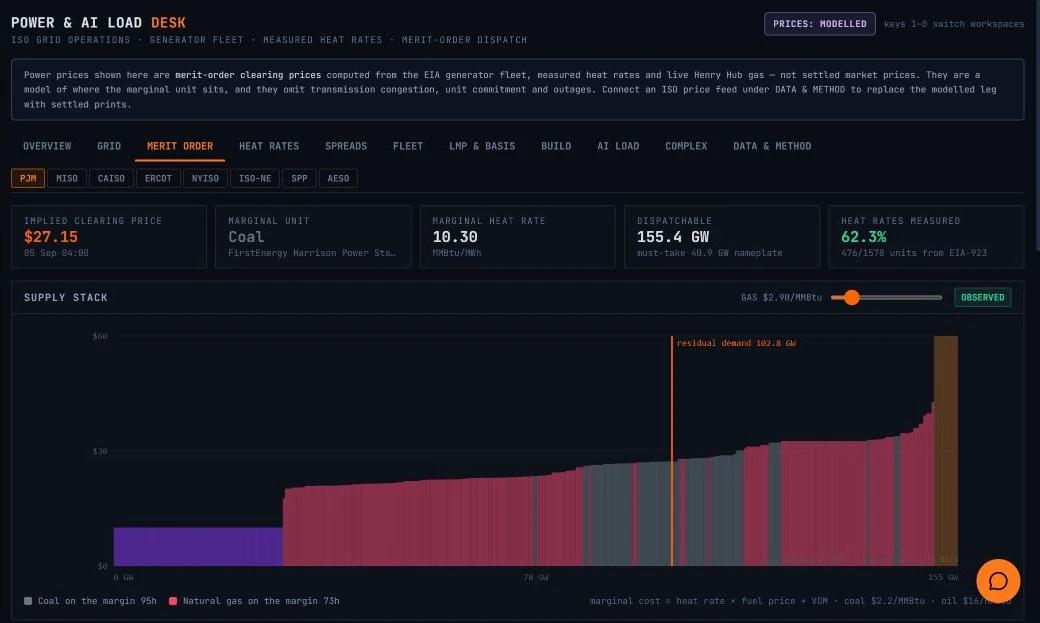The height and width of the screenshot is (623, 1040).
Task: Click the gas price slider track
Action: (886, 297)
